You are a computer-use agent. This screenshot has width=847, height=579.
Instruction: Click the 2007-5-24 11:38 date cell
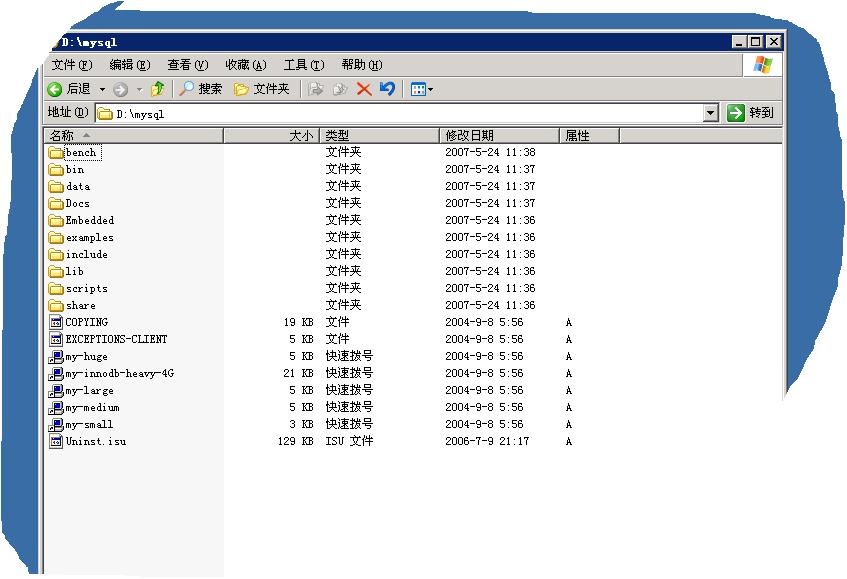(x=490, y=153)
